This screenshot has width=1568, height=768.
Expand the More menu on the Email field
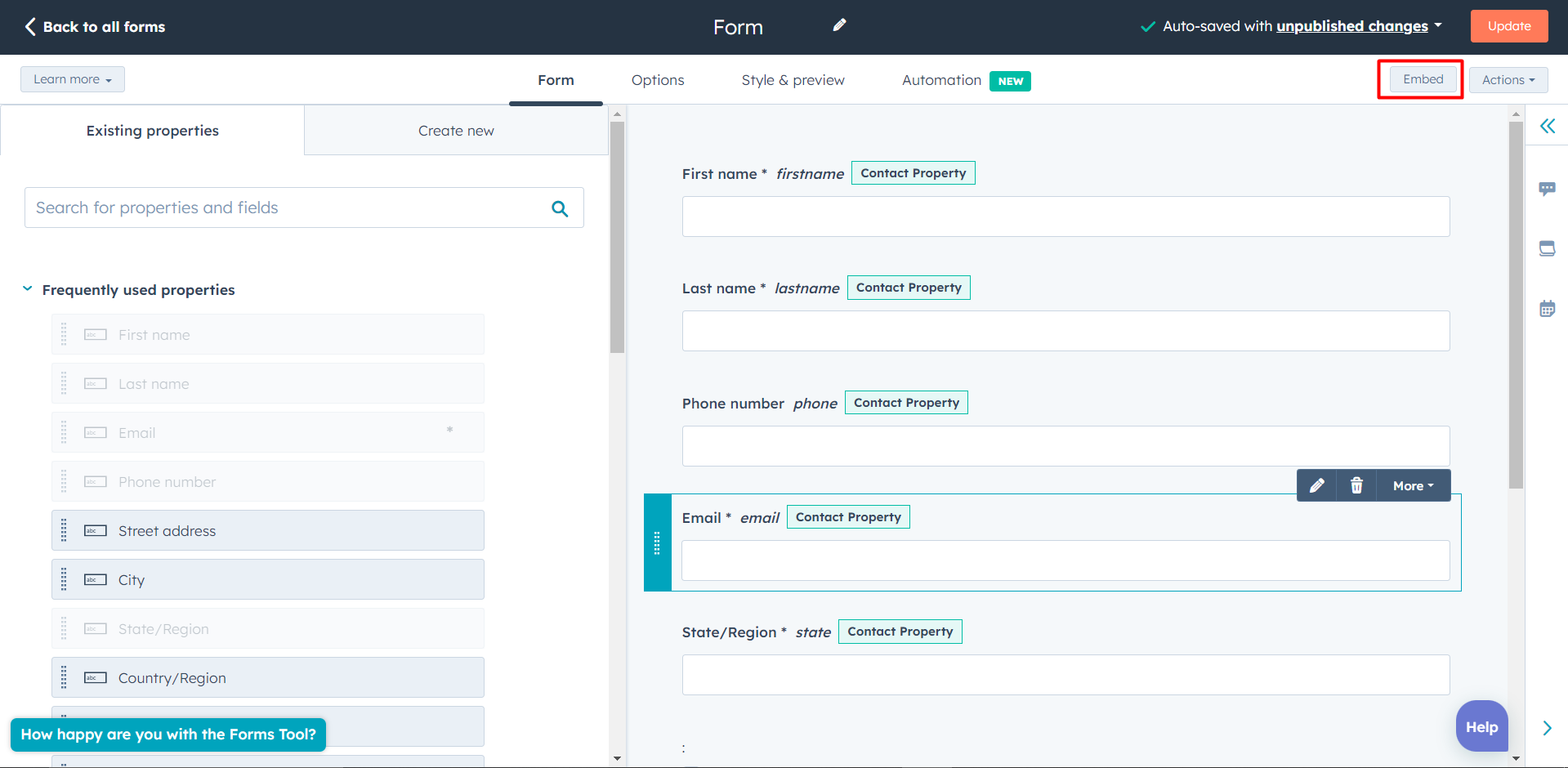click(1412, 485)
